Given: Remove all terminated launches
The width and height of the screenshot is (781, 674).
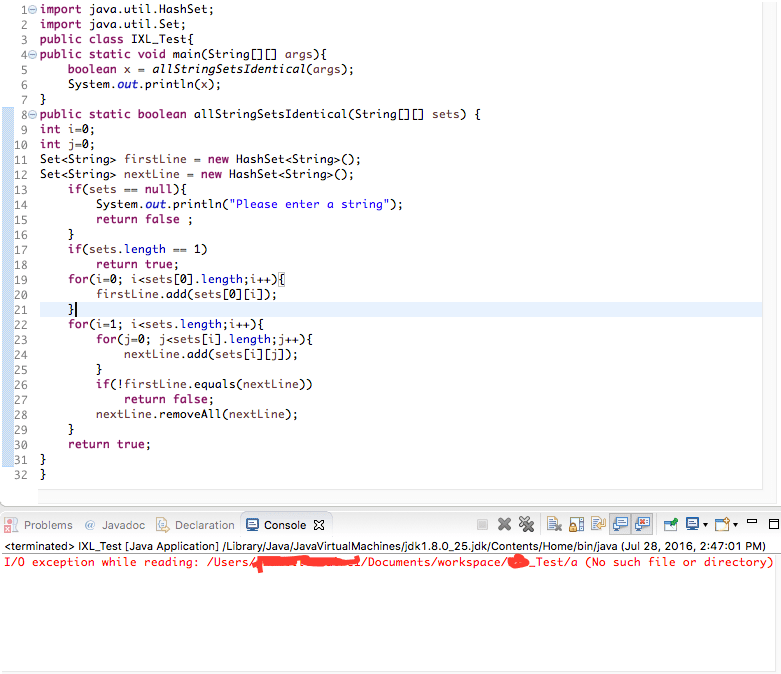Looking at the screenshot, I should pos(526,525).
